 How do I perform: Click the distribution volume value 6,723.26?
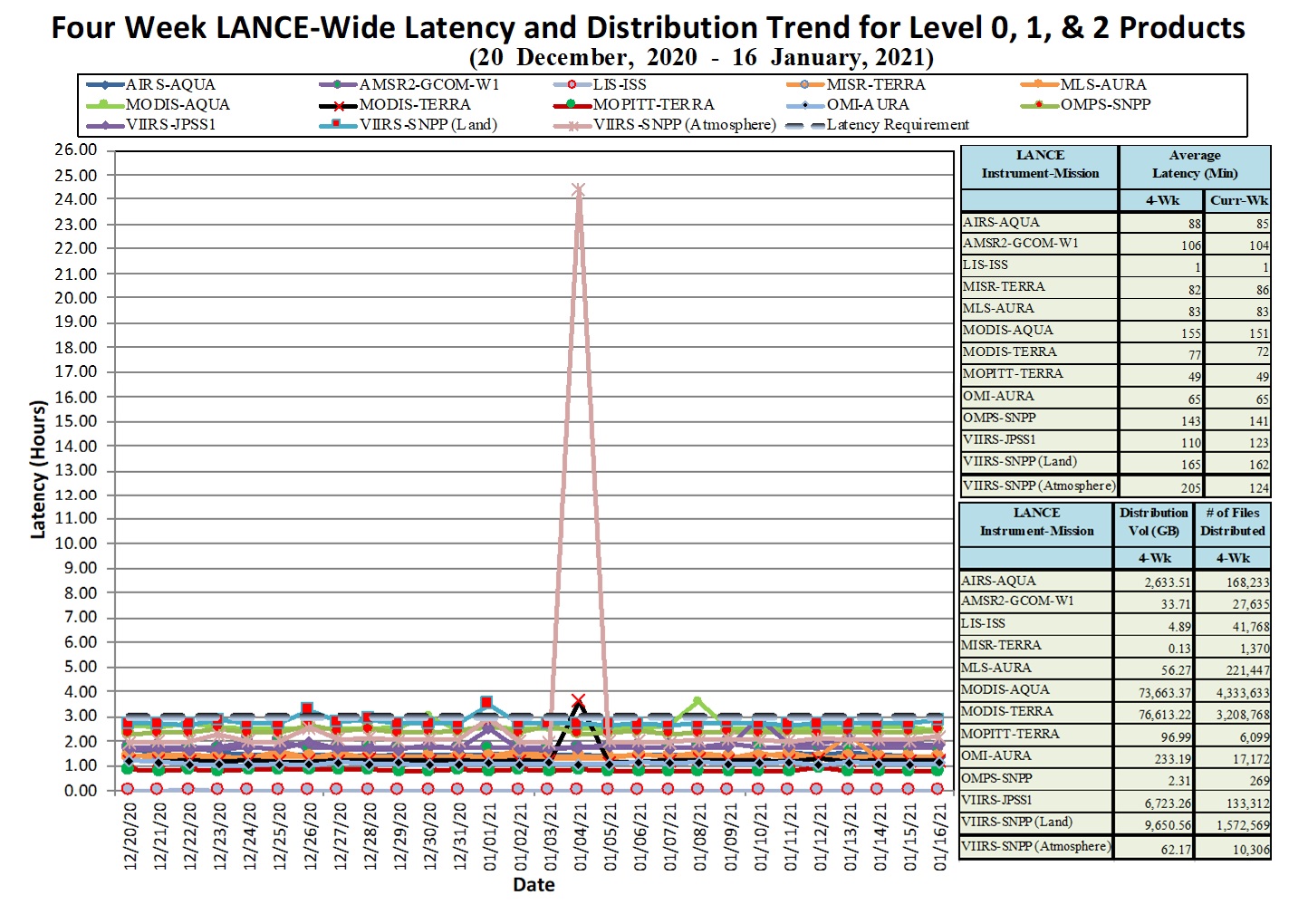pyautogui.click(x=1168, y=804)
